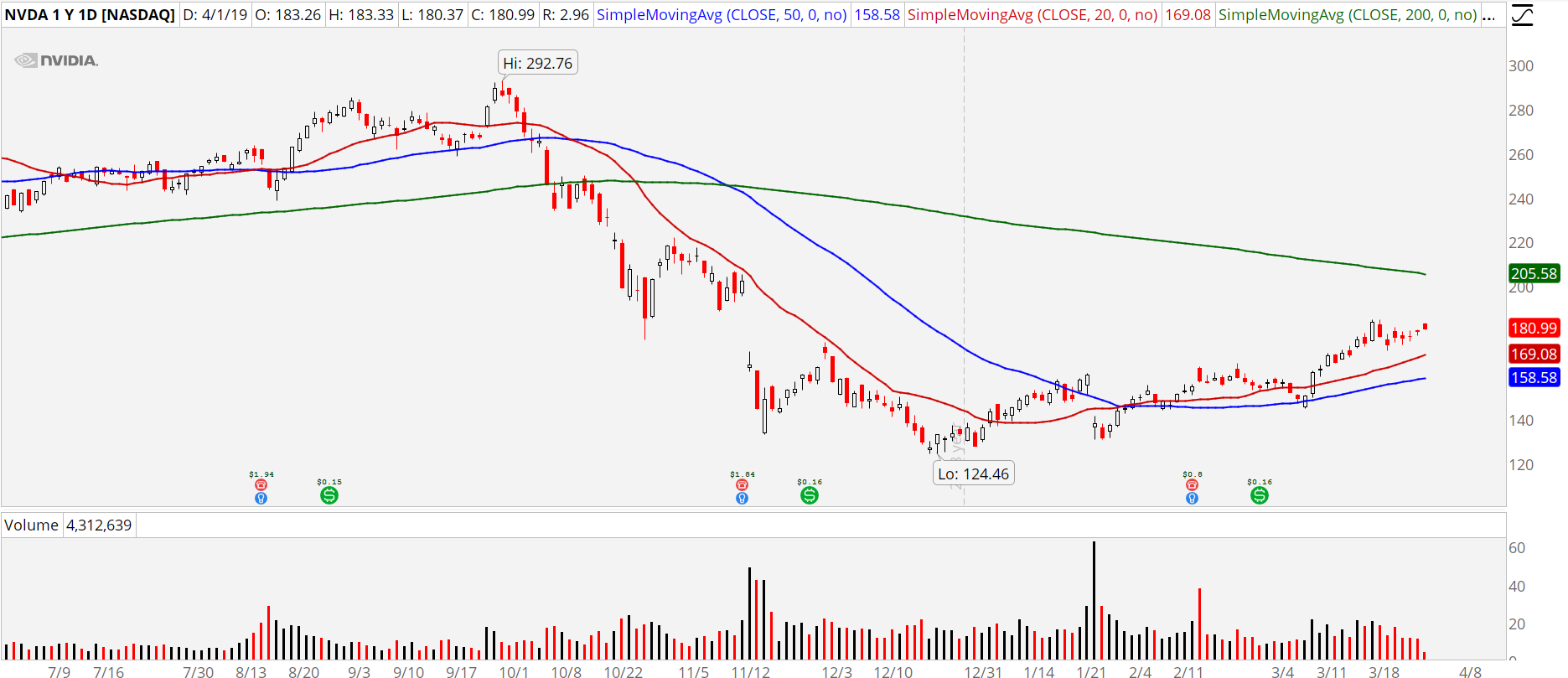Click the 'L: 180.37' low value
Viewport: 1568px width, 678px height.
coord(432,15)
